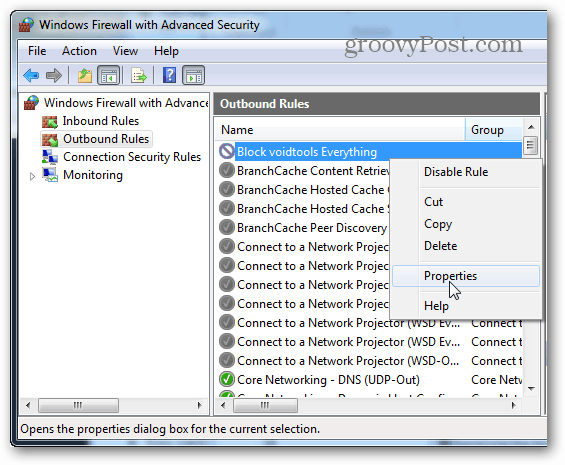Click the rules list vertical scrollbar thumb
Image resolution: width=565 pixels, height=465 pixels.
click(531, 145)
